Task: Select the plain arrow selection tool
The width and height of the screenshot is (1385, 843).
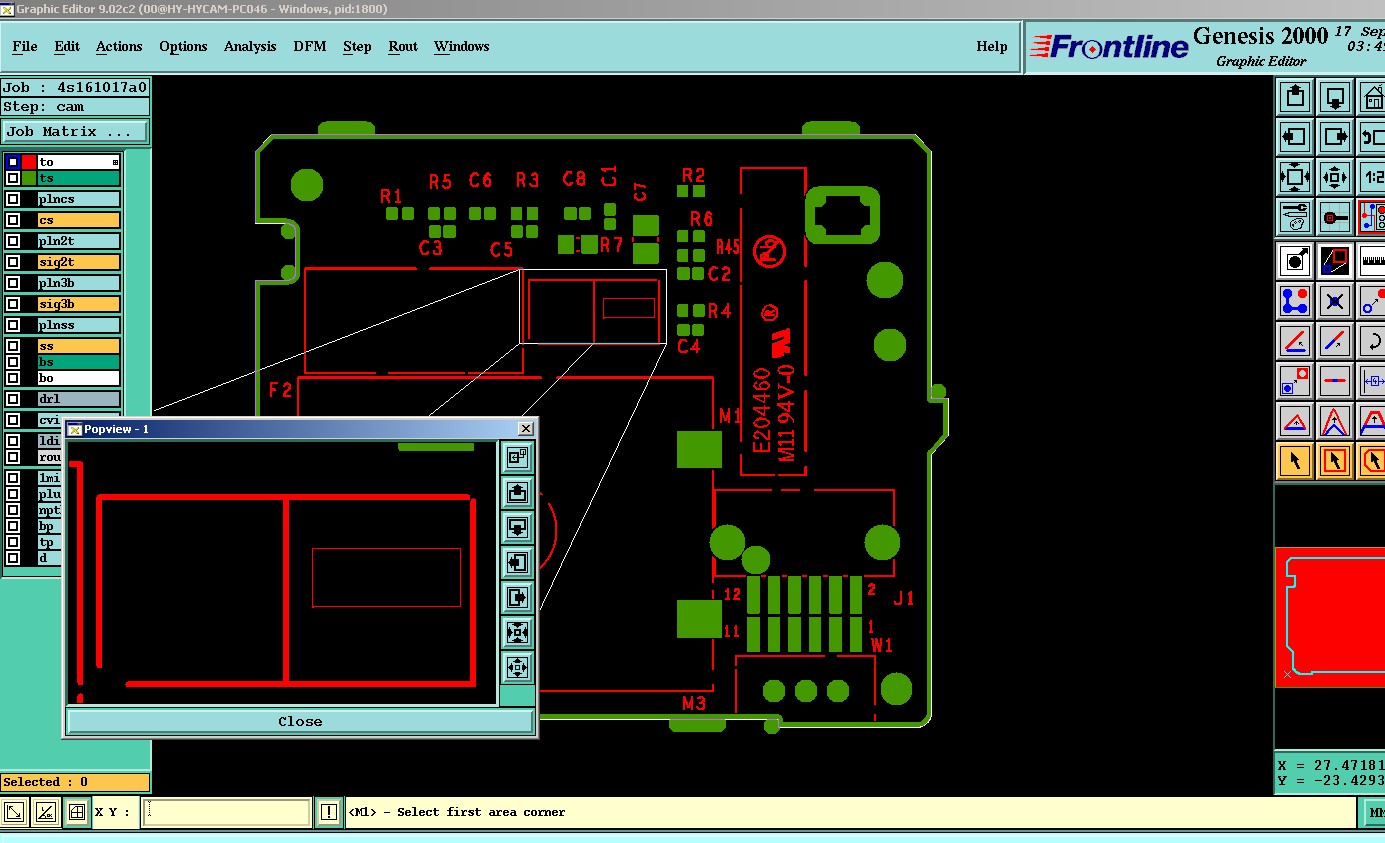Action: click(1295, 461)
